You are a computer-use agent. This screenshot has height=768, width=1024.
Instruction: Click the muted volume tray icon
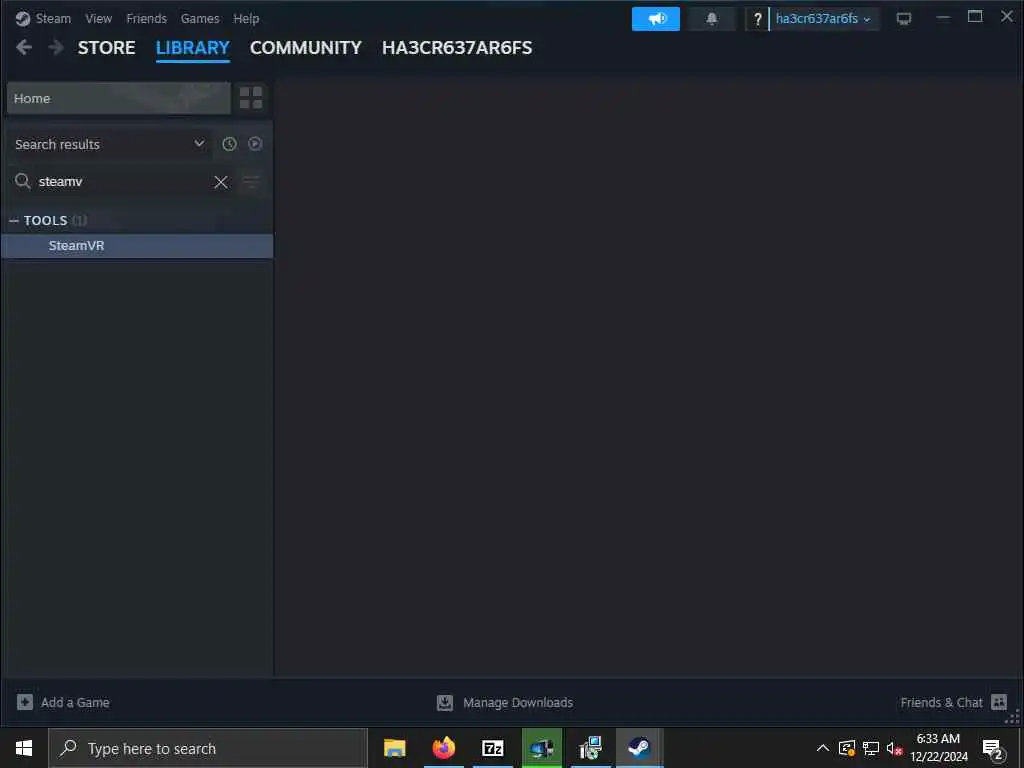point(895,748)
